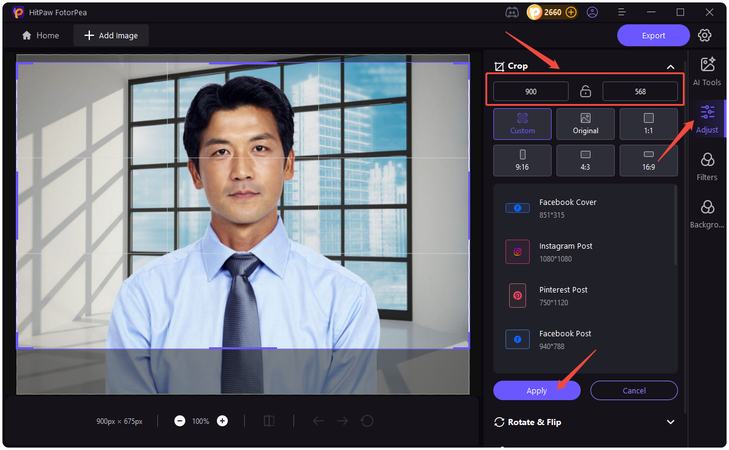Go to the Home tab
Viewport: 729px width, 450px height.
(41, 35)
